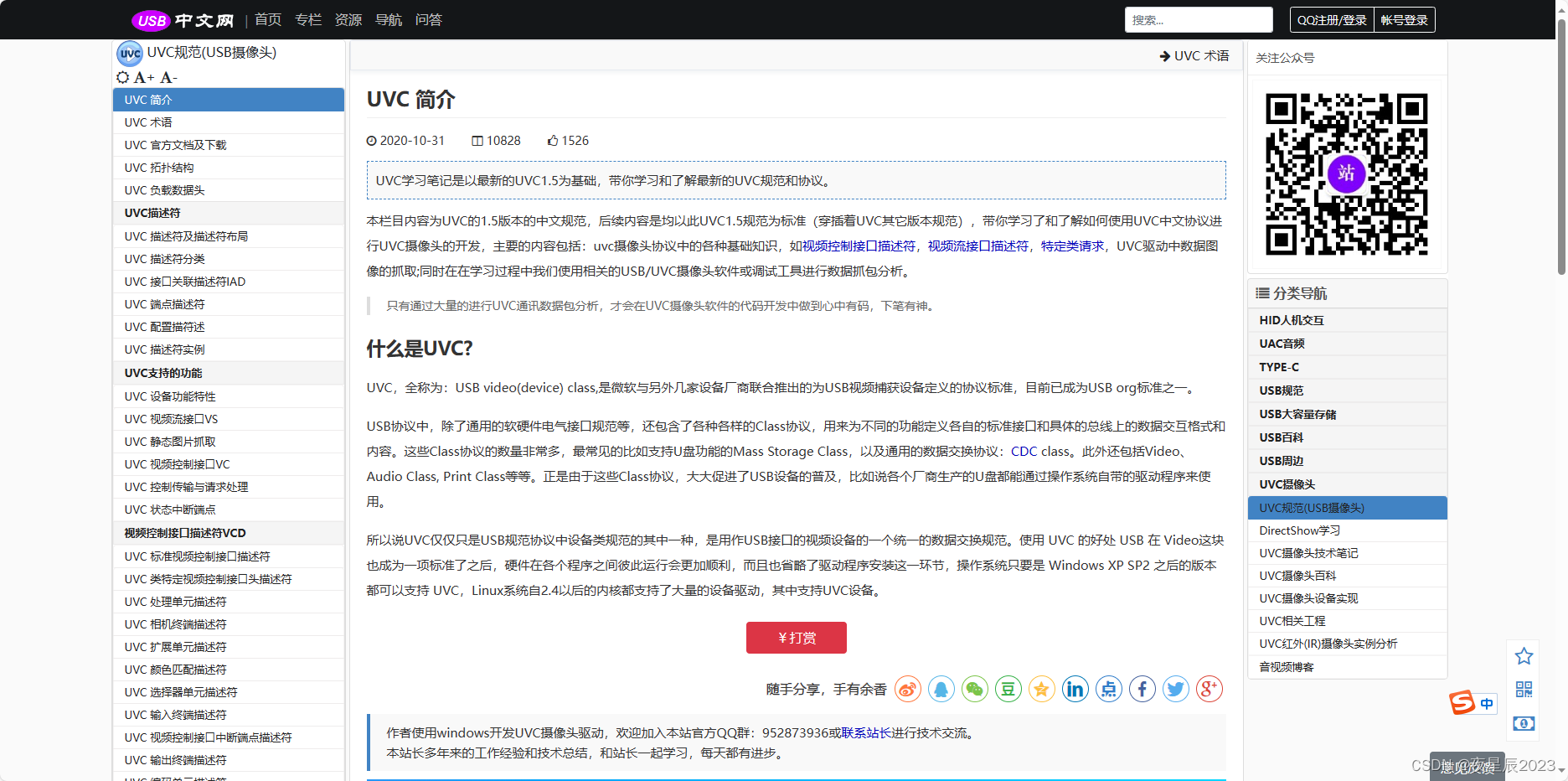Select UVC 简介 in sidebar

tap(229, 100)
